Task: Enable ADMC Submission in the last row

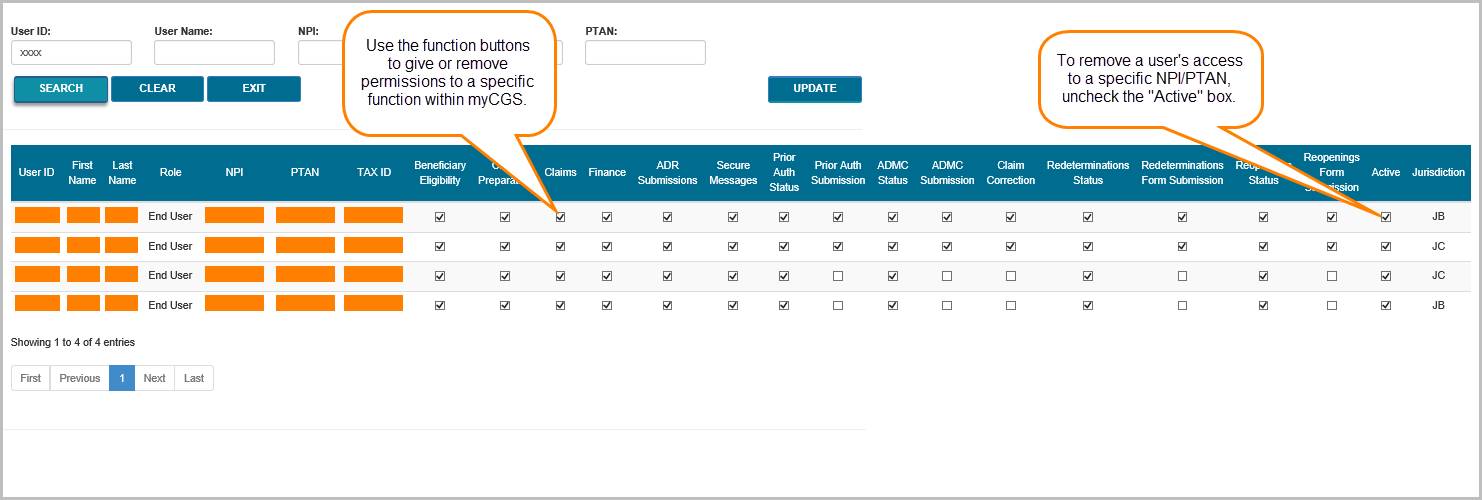Action: (x=946, y=306)
